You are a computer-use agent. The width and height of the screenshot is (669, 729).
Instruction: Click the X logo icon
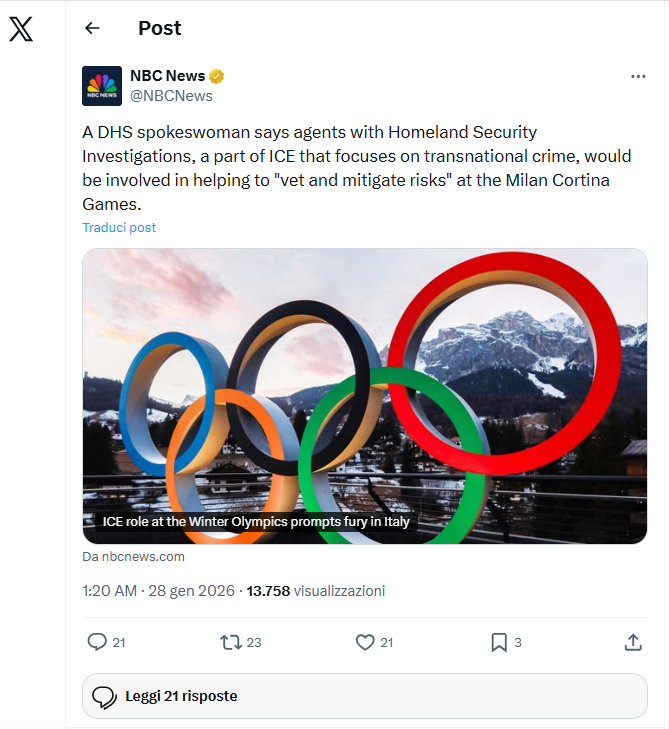tap(21, 29)
